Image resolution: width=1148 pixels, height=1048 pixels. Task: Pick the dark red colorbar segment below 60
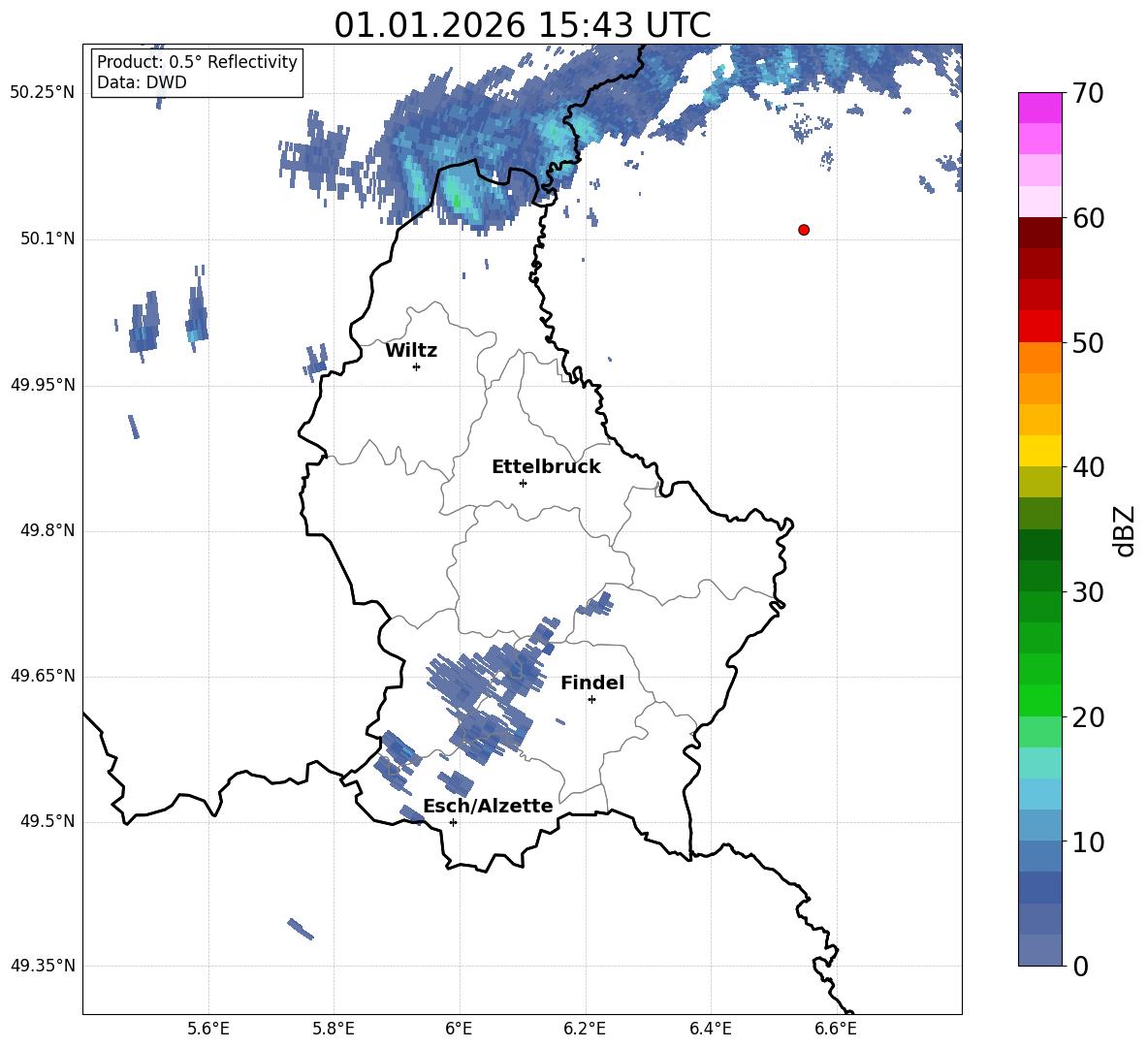(x=1039, y=233)
